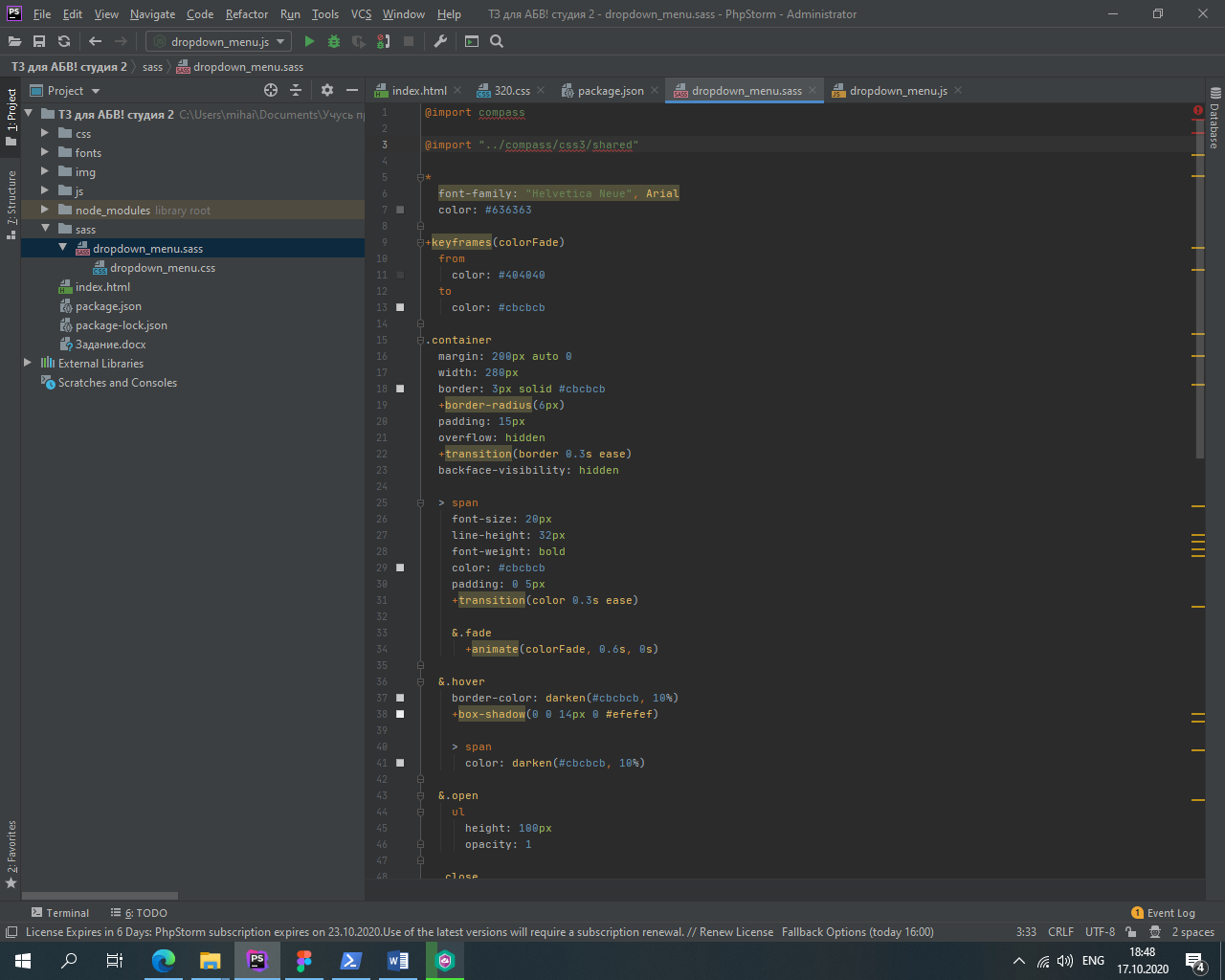Open the Event Log
This screenshot has width=1225, height=980.
[x=1163, y=913]
